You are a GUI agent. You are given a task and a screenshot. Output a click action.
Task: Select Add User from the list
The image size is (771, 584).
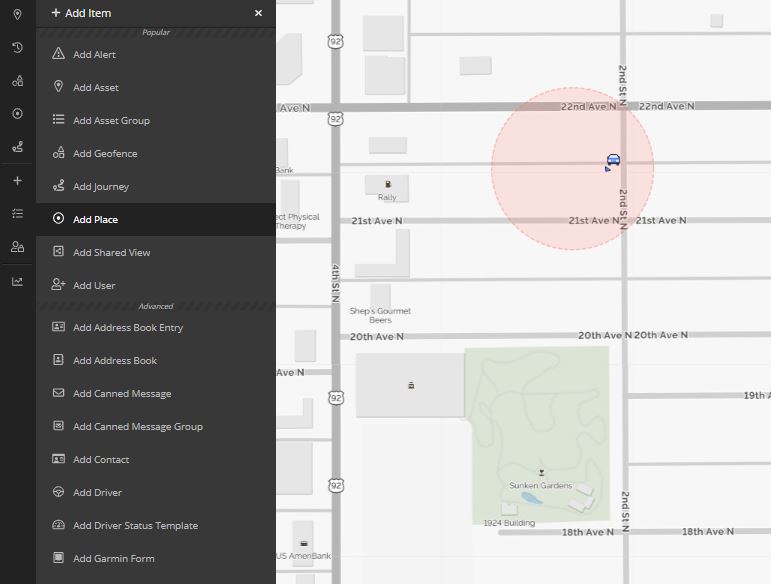pos(94,286)
